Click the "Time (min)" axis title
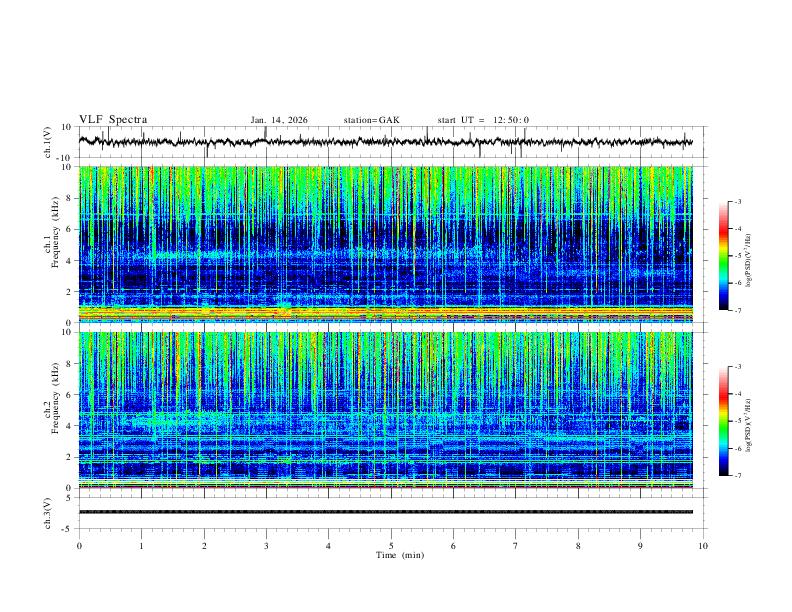This screenshot has height=612, width=792. coord(400,555)
